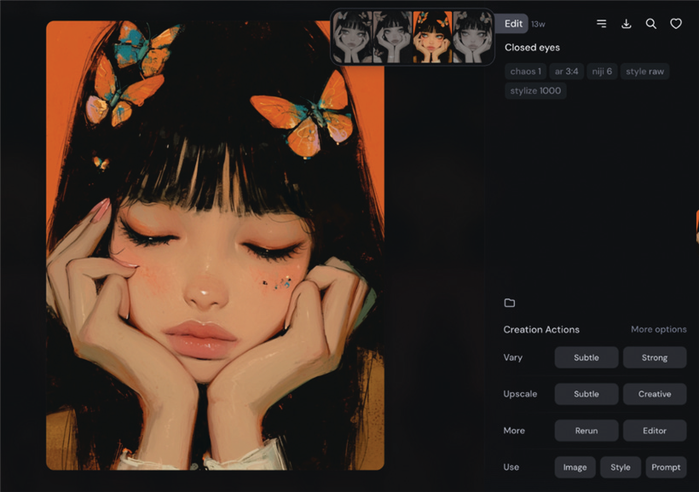Screen dimensions: 699x492
Task: Click the 'Creation Actions' heading
Action: pyautogui.click(x=541, y=329)
